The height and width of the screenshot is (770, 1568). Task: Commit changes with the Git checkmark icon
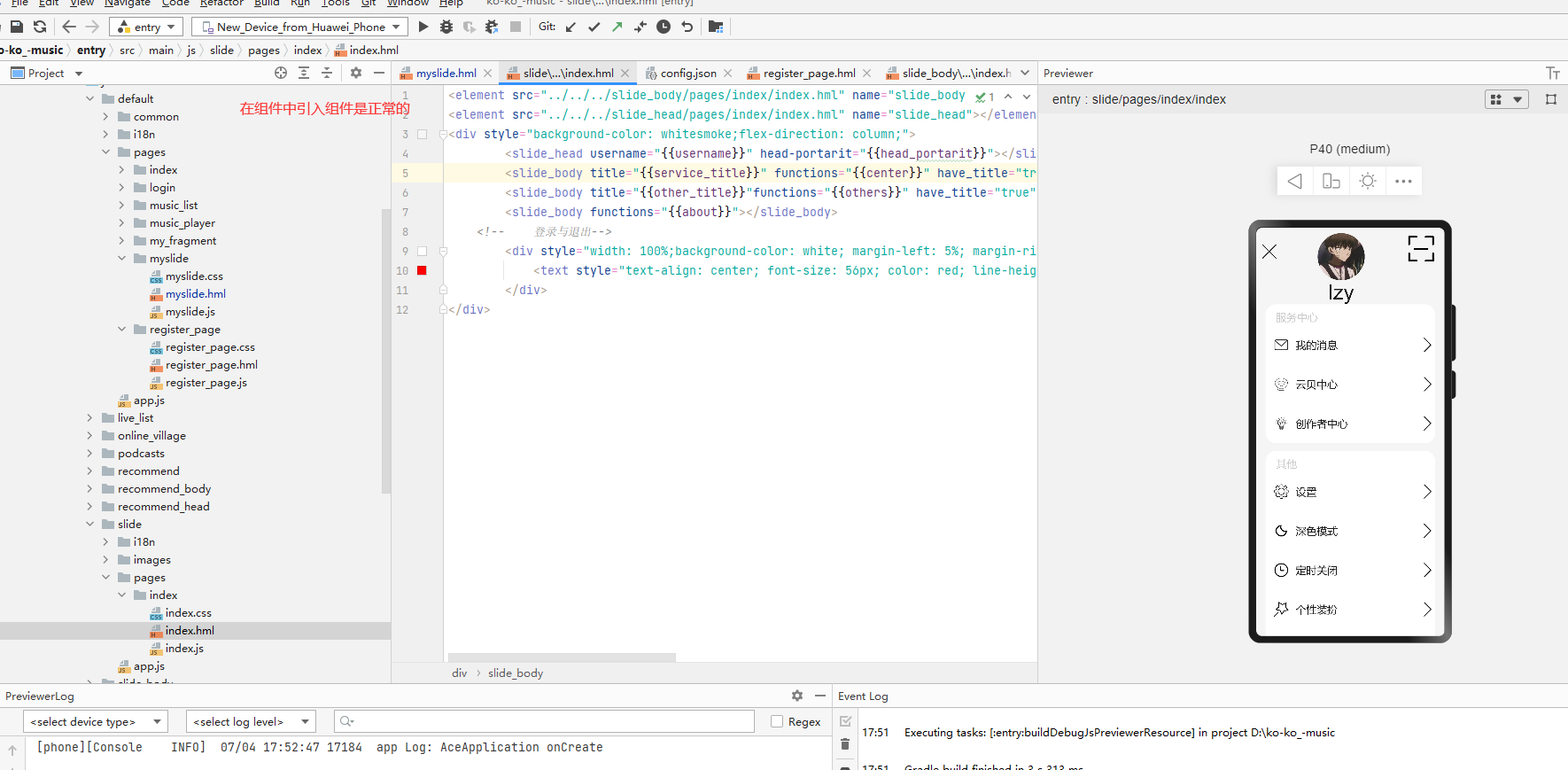click(594, 27)
